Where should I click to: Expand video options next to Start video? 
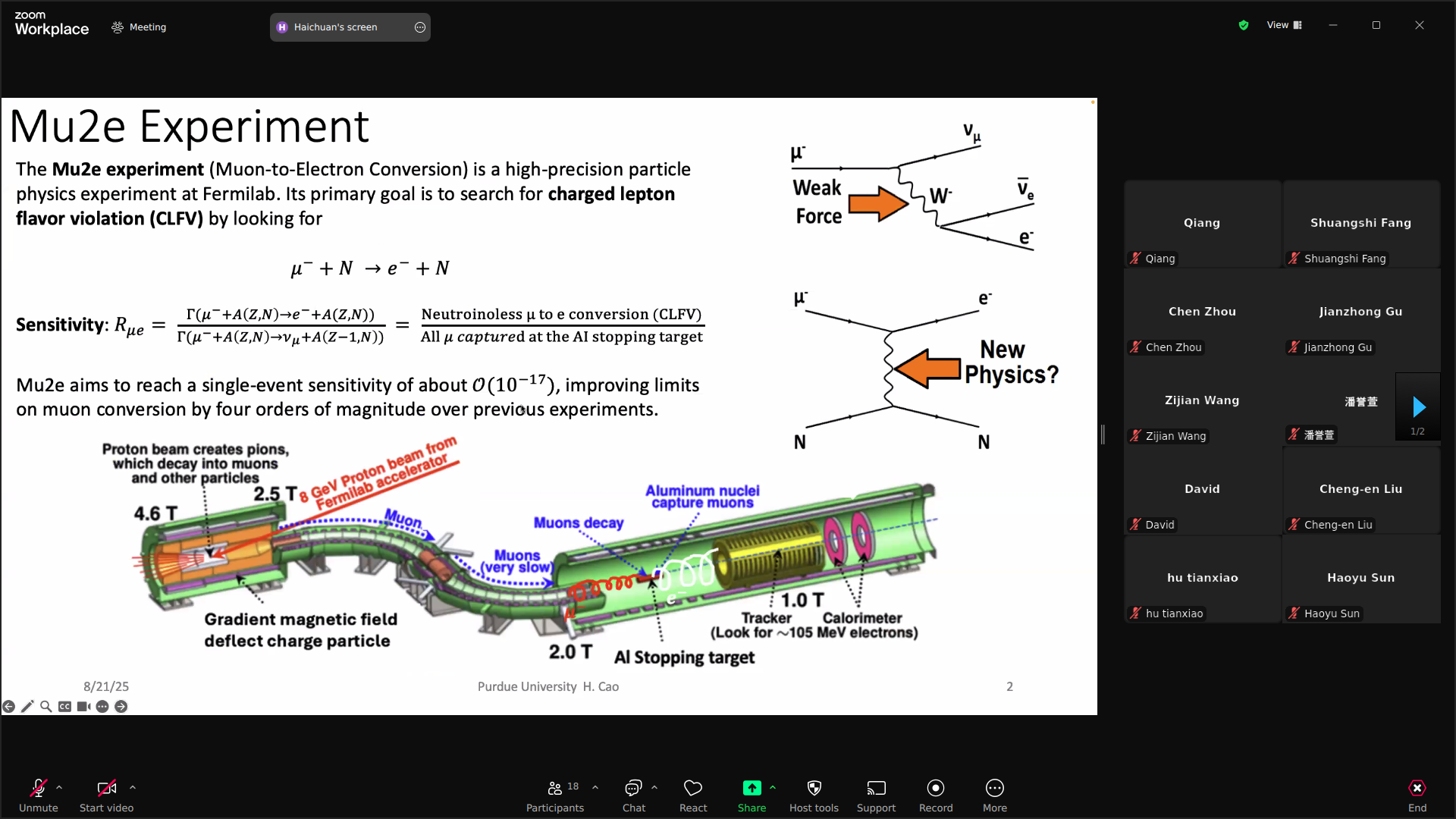(x=133, y=788)
